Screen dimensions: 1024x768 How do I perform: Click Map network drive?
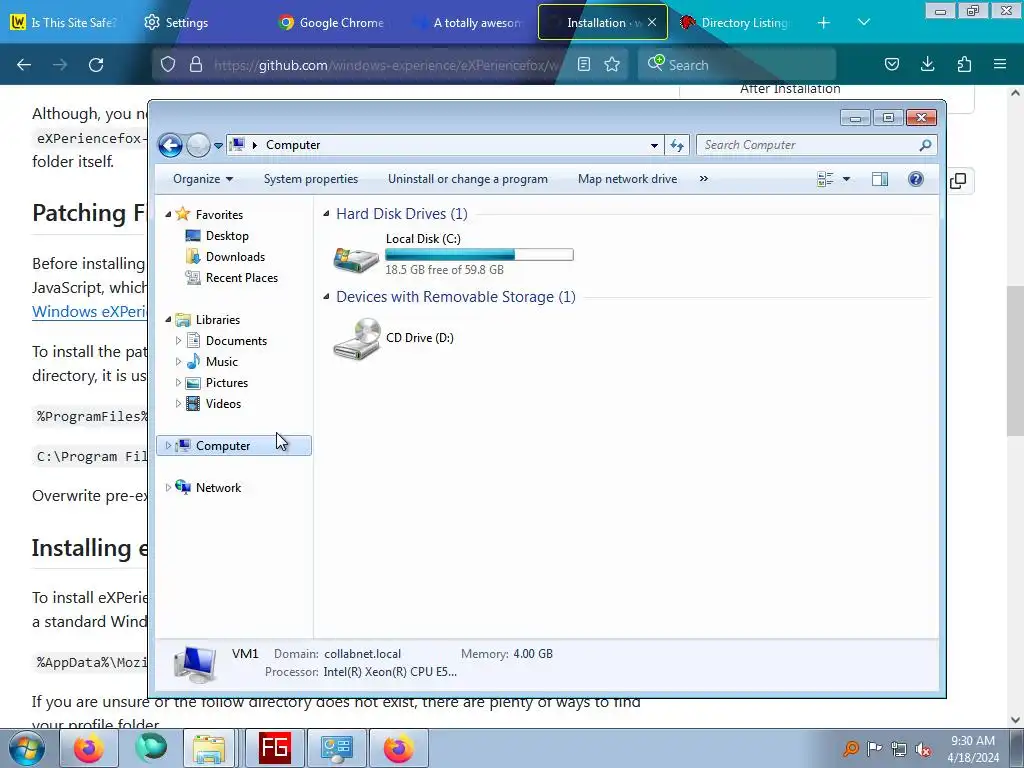(627, 179)
